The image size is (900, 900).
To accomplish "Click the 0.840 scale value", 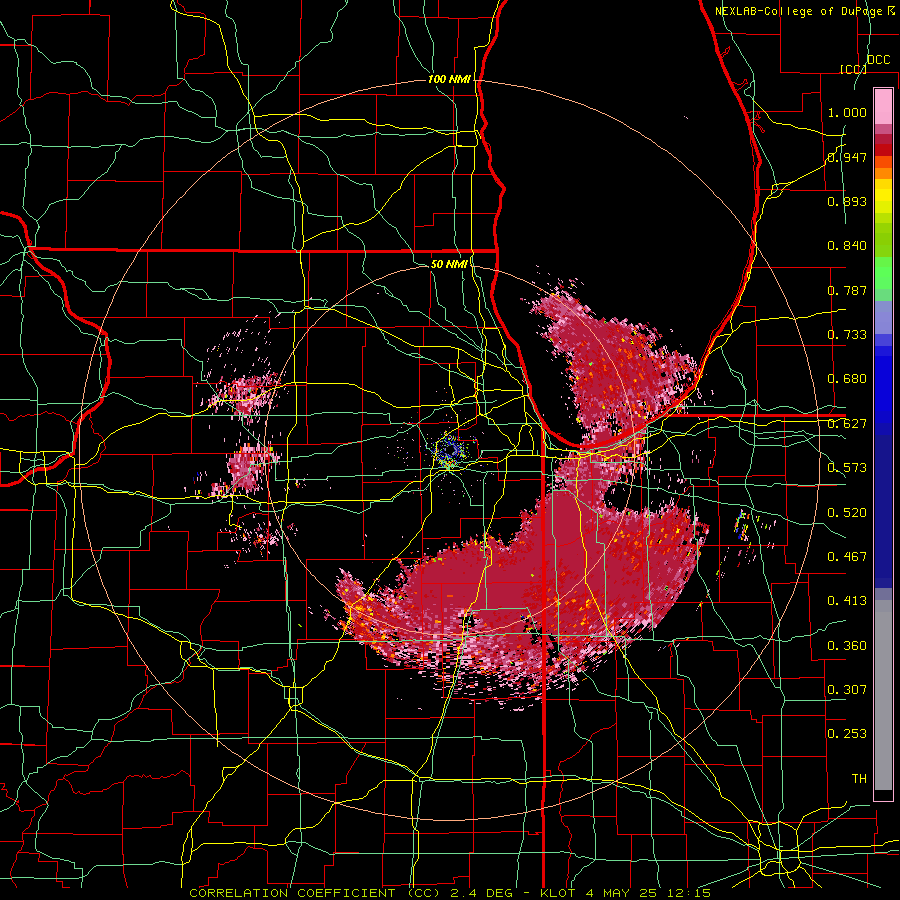I will (x=847, y=246).
